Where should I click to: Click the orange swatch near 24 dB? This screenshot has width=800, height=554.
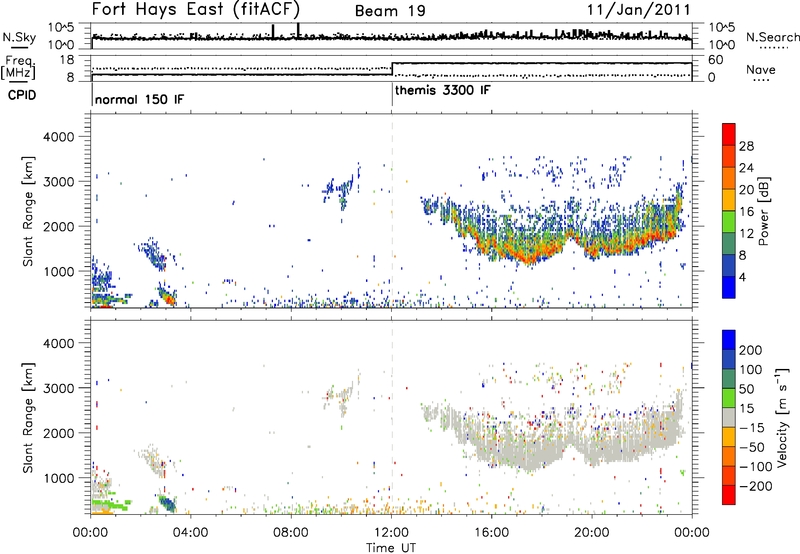(729, 178)
